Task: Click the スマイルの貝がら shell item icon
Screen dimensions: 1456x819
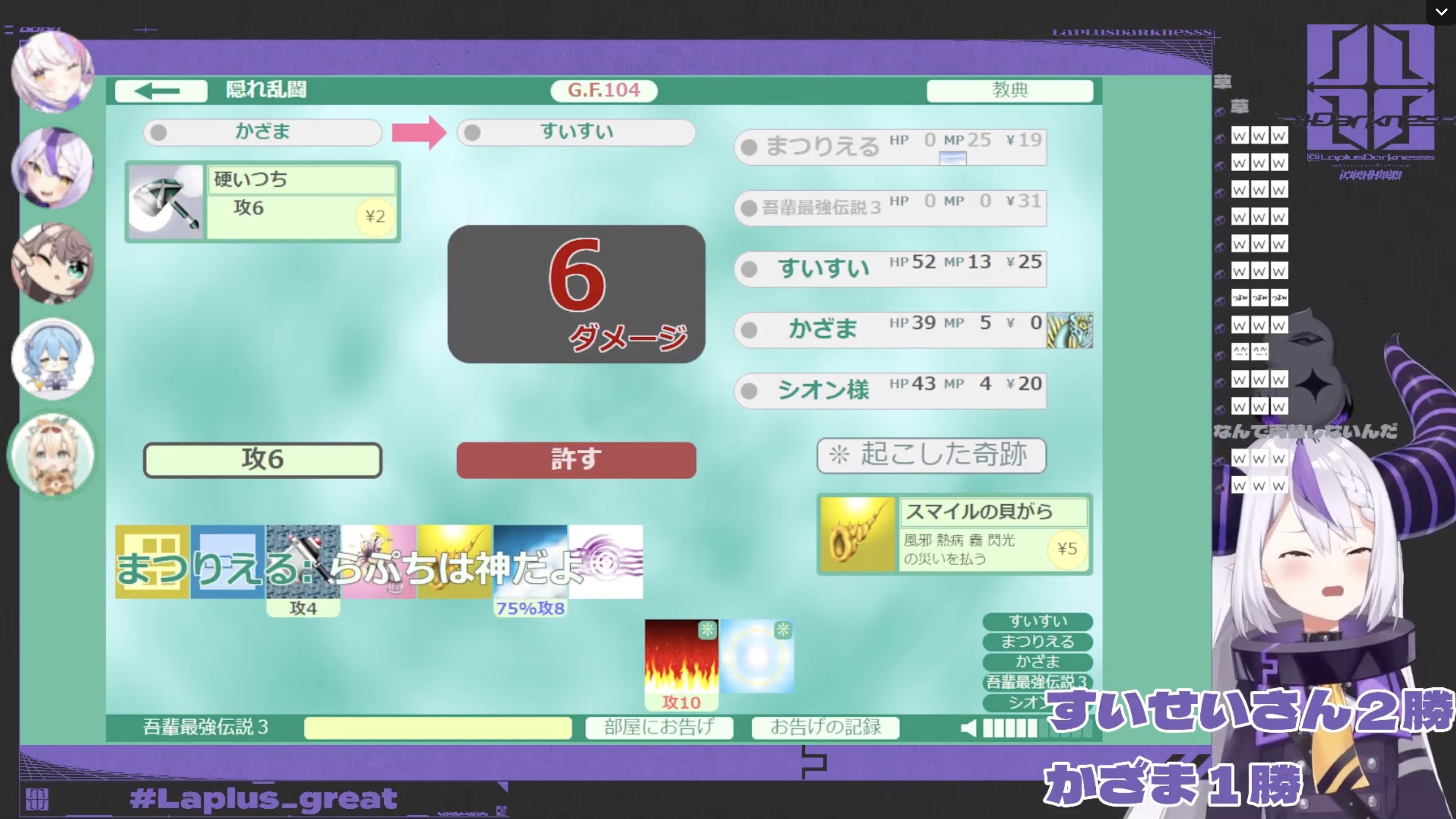Action: point(858,535)
